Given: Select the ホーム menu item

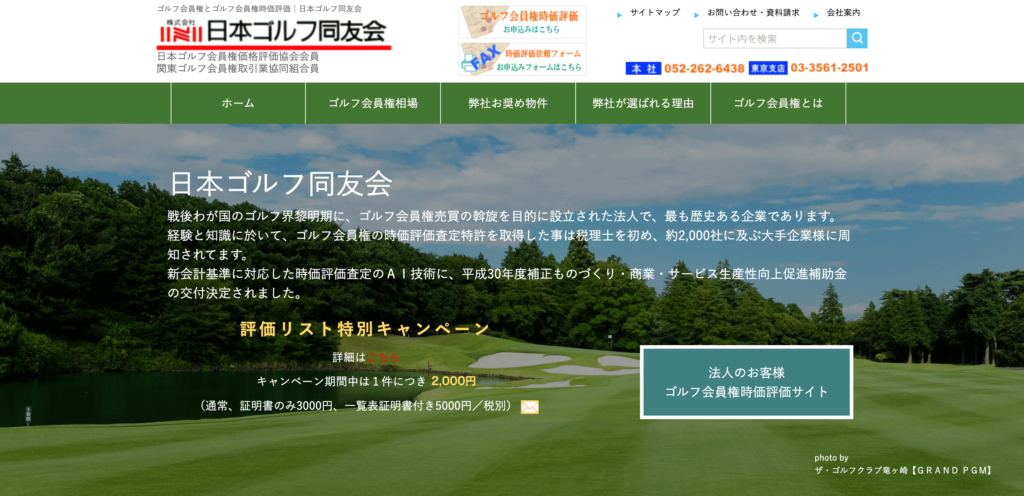Looking at the screenshot, I should click(238, 103).
